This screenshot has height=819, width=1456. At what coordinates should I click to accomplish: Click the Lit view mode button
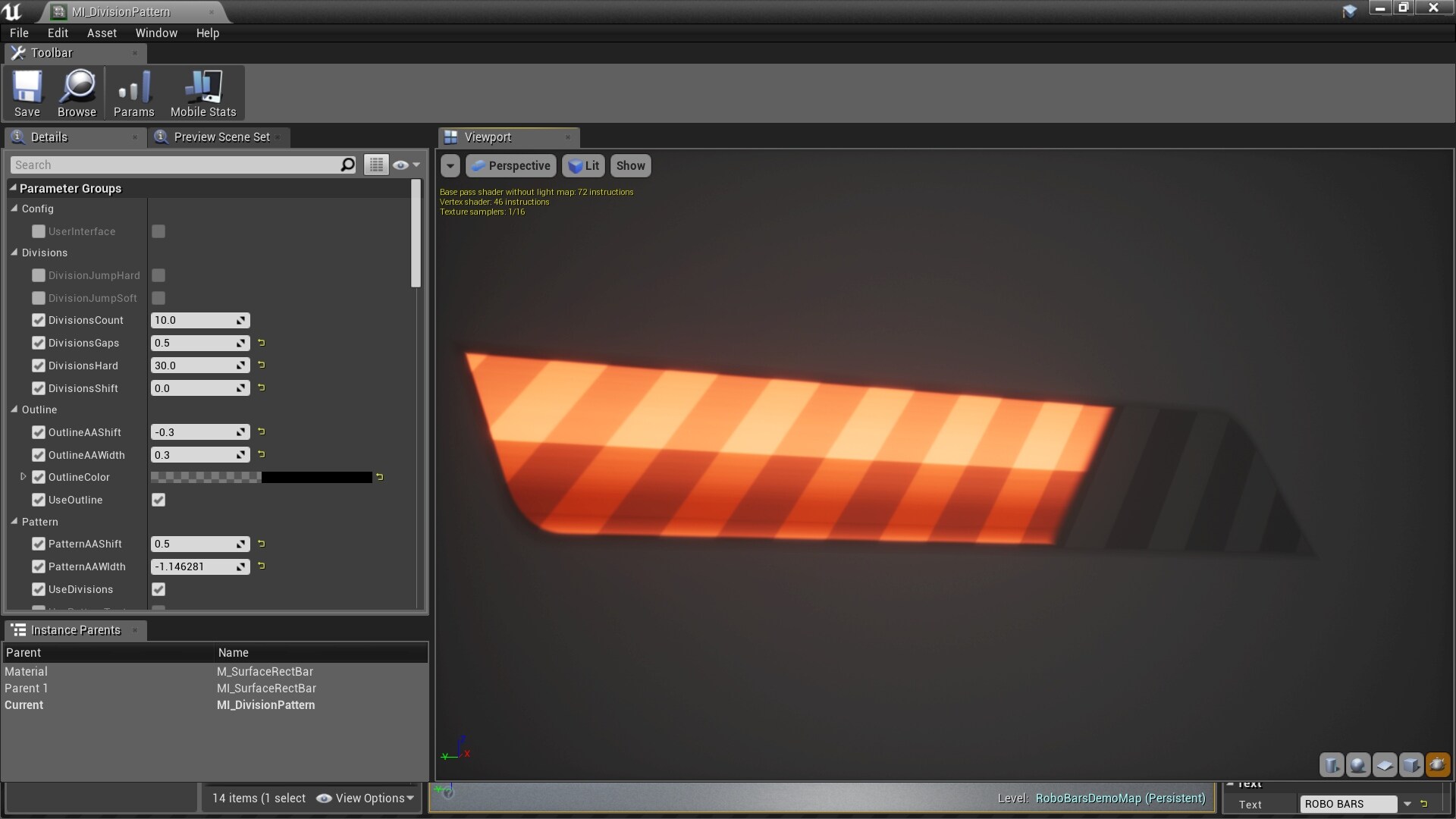point(584,165)
